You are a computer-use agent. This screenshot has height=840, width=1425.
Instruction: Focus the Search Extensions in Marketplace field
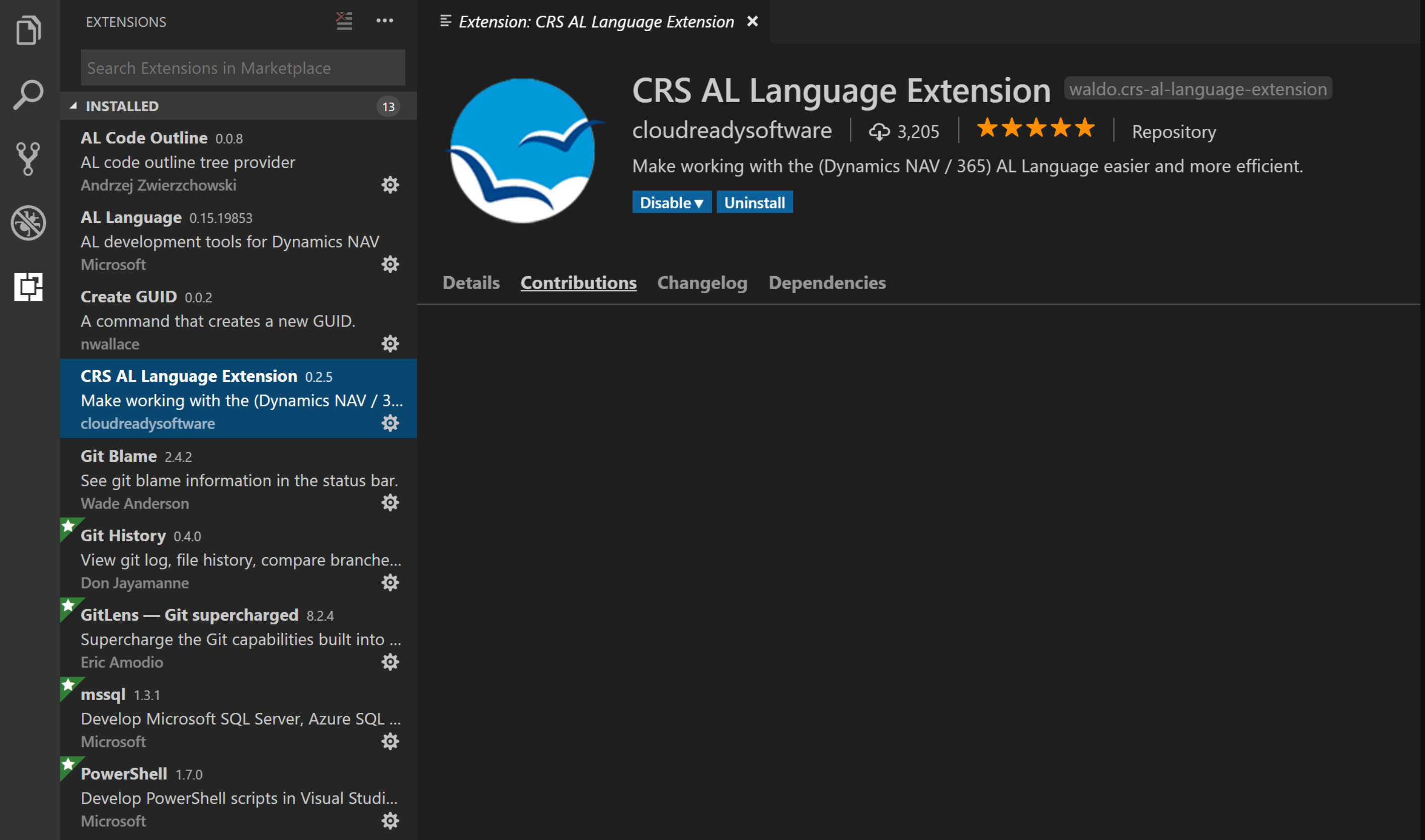(243, 68)
